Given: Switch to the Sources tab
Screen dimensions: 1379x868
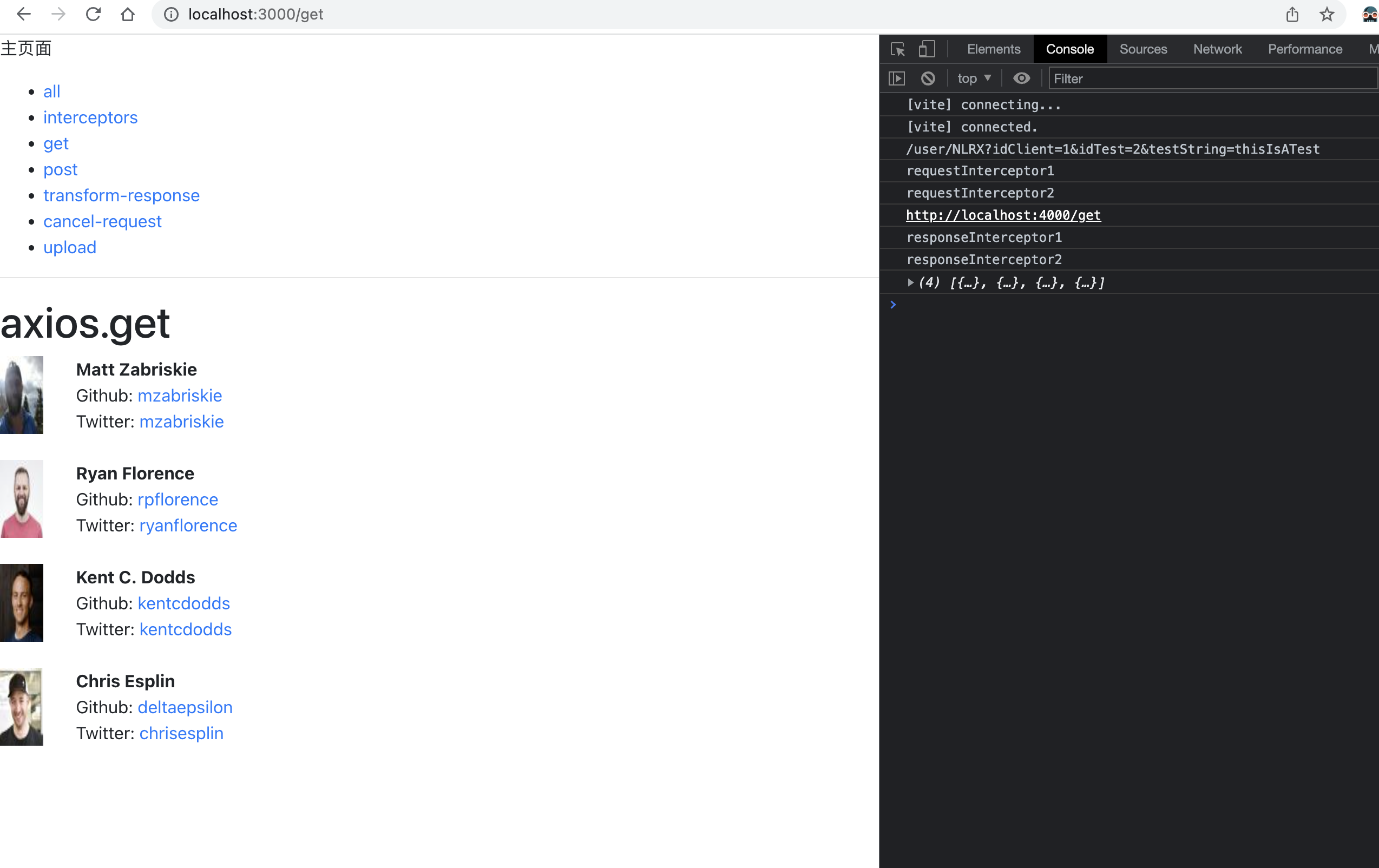Looking at the screenshot, I should click(1143, 47).
